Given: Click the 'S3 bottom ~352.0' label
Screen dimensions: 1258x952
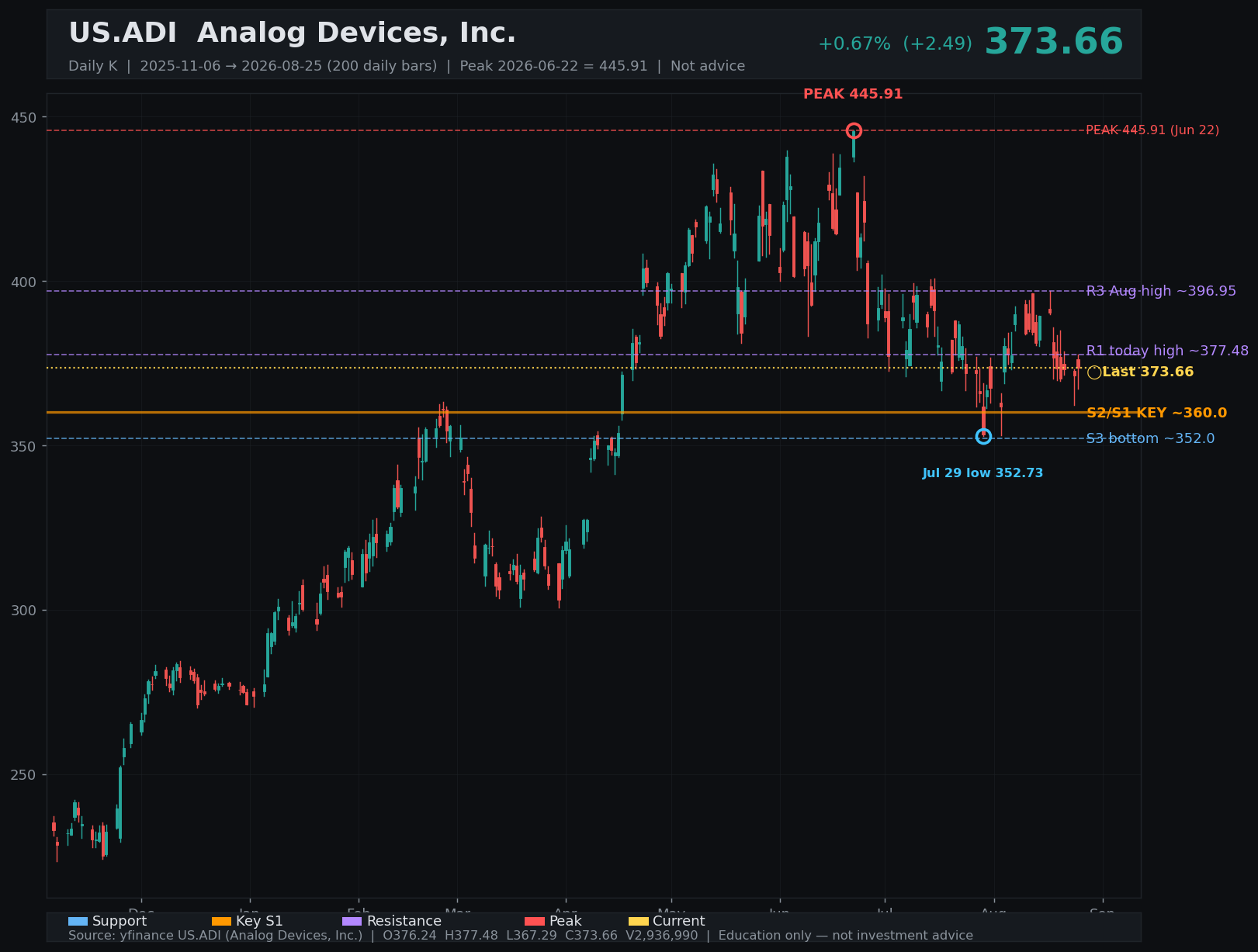Looking at the screenshot, I should point(1150,438).
